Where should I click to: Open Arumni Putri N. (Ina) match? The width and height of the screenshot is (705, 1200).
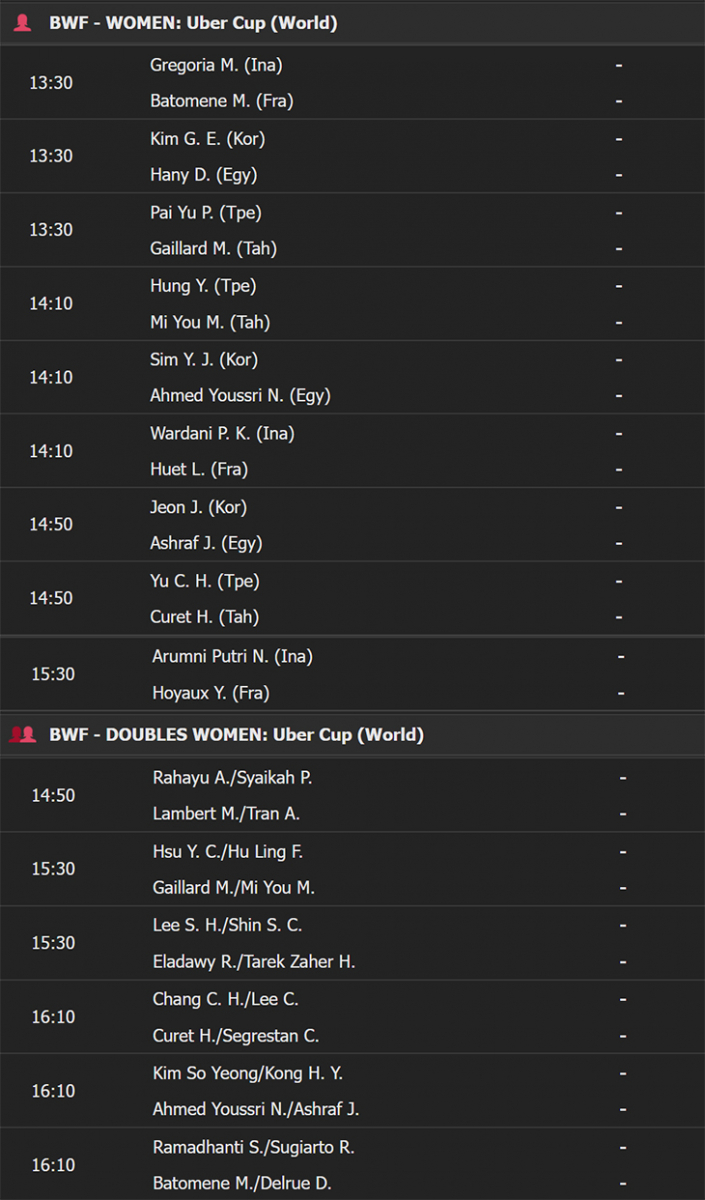tap(352, 674)
